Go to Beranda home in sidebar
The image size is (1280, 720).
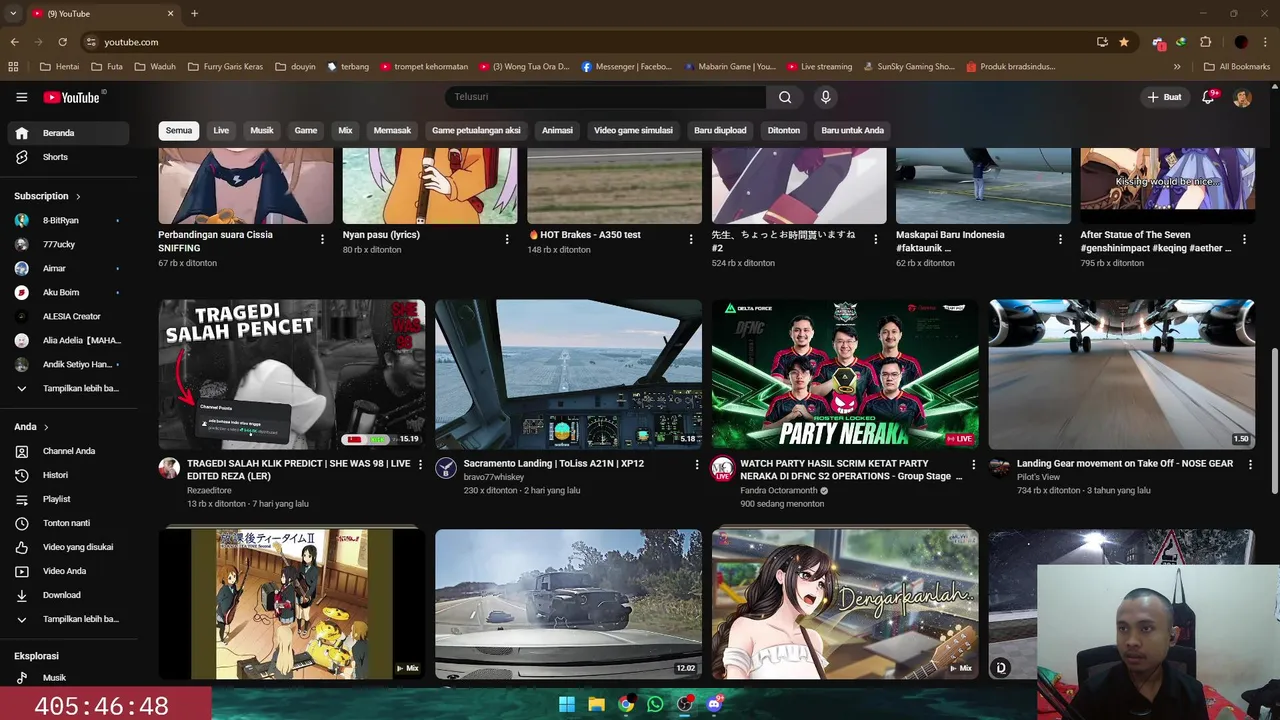68,133
